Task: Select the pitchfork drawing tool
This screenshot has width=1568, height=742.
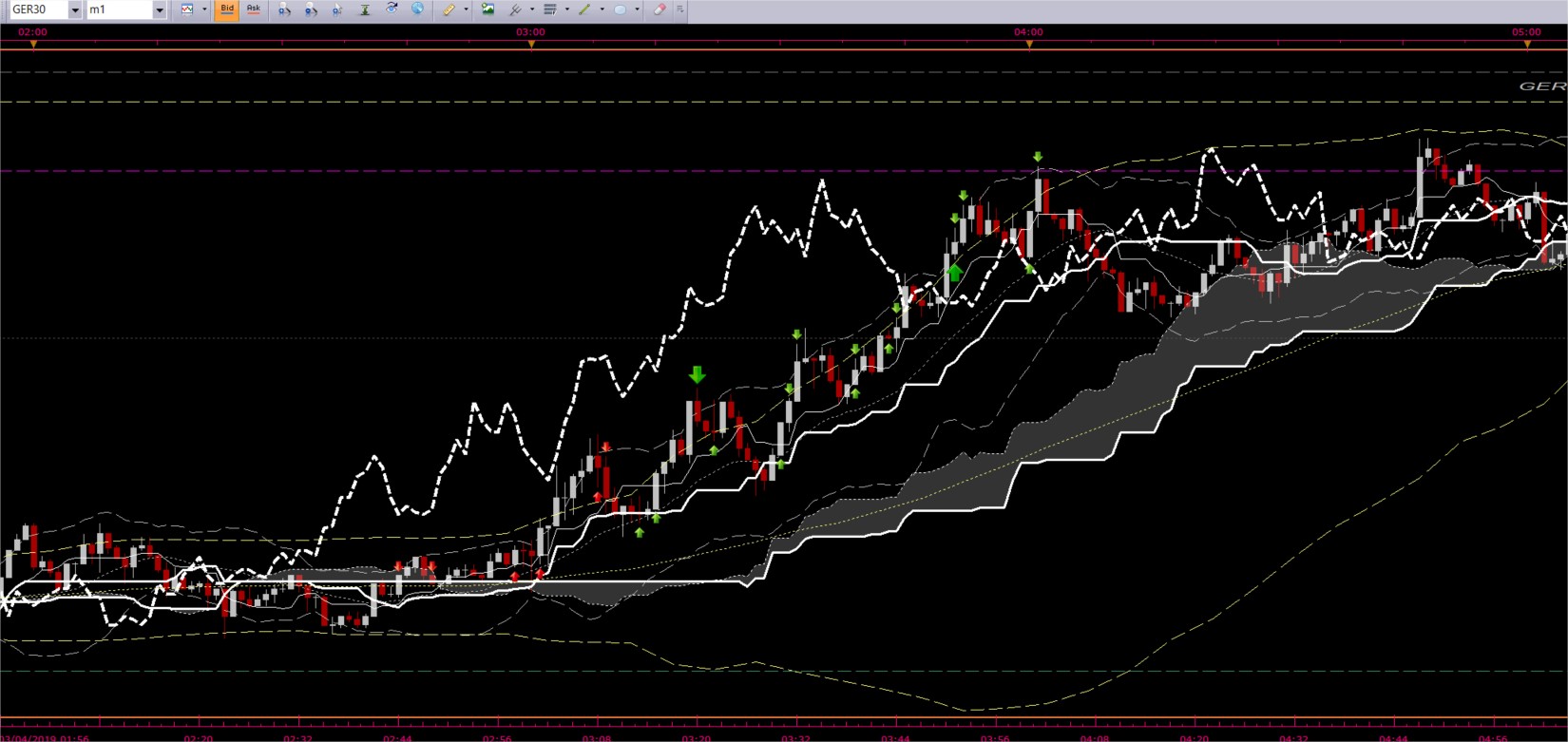Action: (x=515, y=10)
